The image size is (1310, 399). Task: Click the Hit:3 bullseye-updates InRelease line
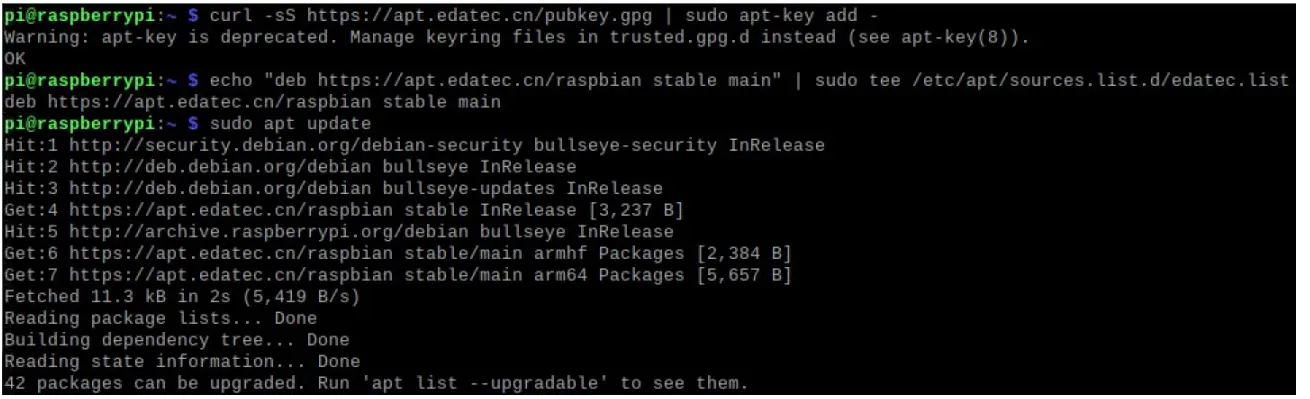tap(333, 189)
